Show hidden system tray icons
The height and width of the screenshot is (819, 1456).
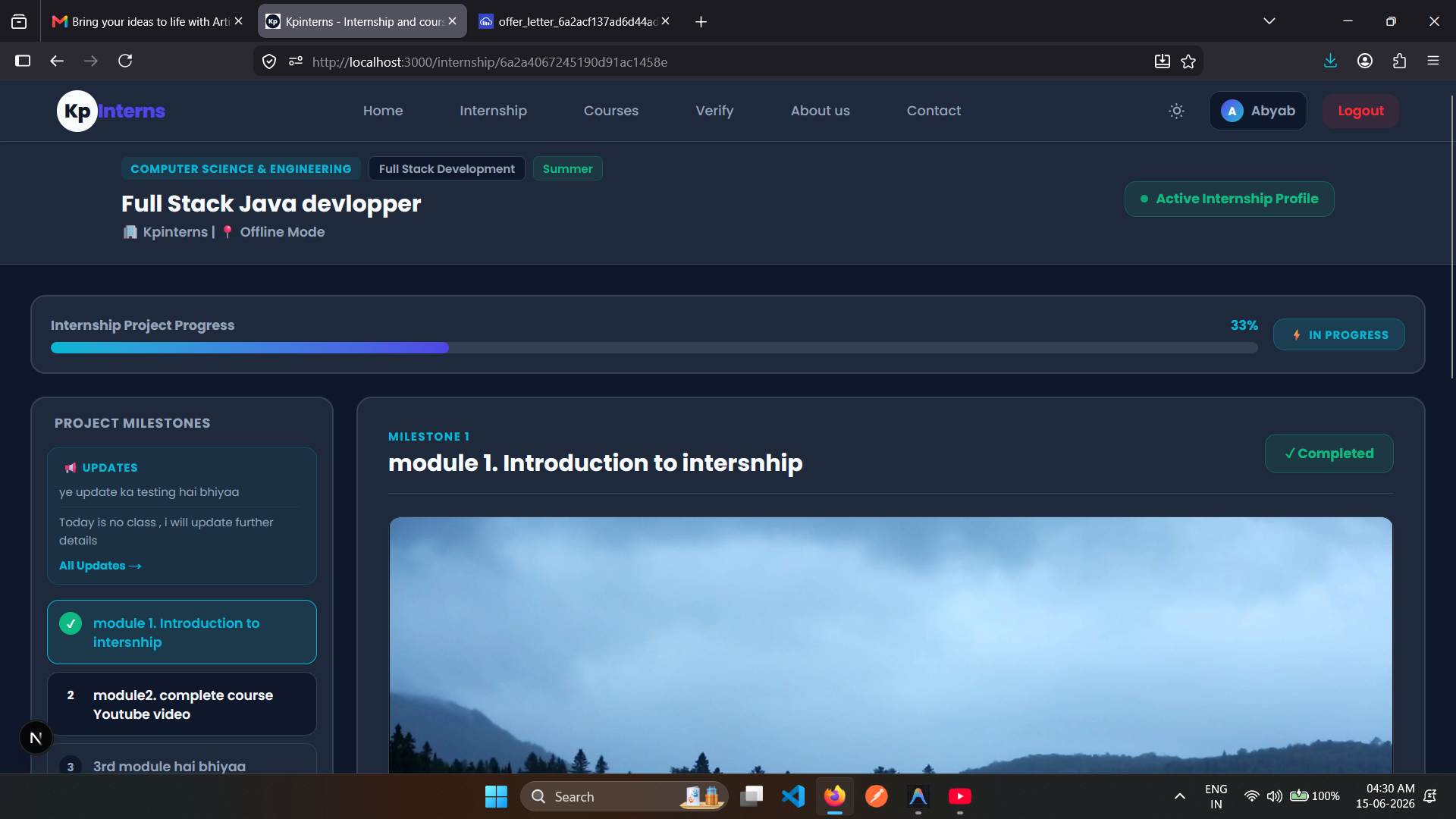(x=1179, y=796)
